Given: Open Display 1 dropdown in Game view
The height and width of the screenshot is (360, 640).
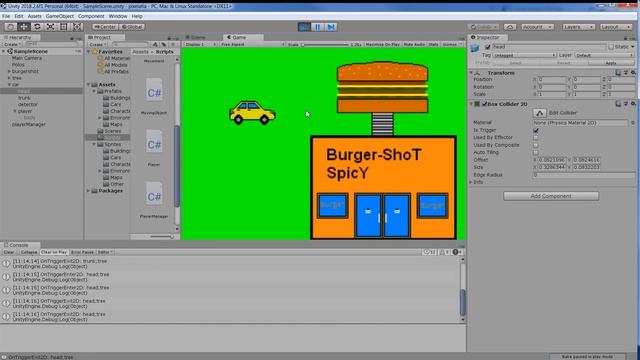Looking at the screenshot, I should click(200, 44).
